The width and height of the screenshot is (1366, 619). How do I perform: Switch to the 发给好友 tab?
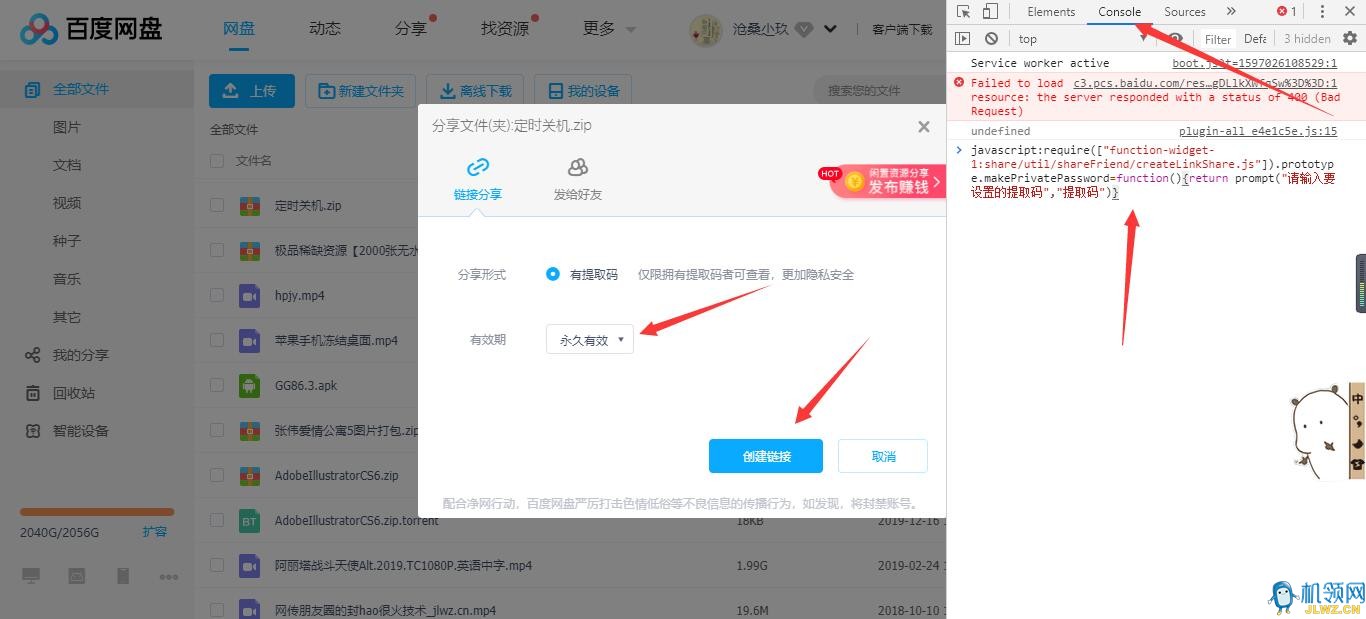point(578,179)
